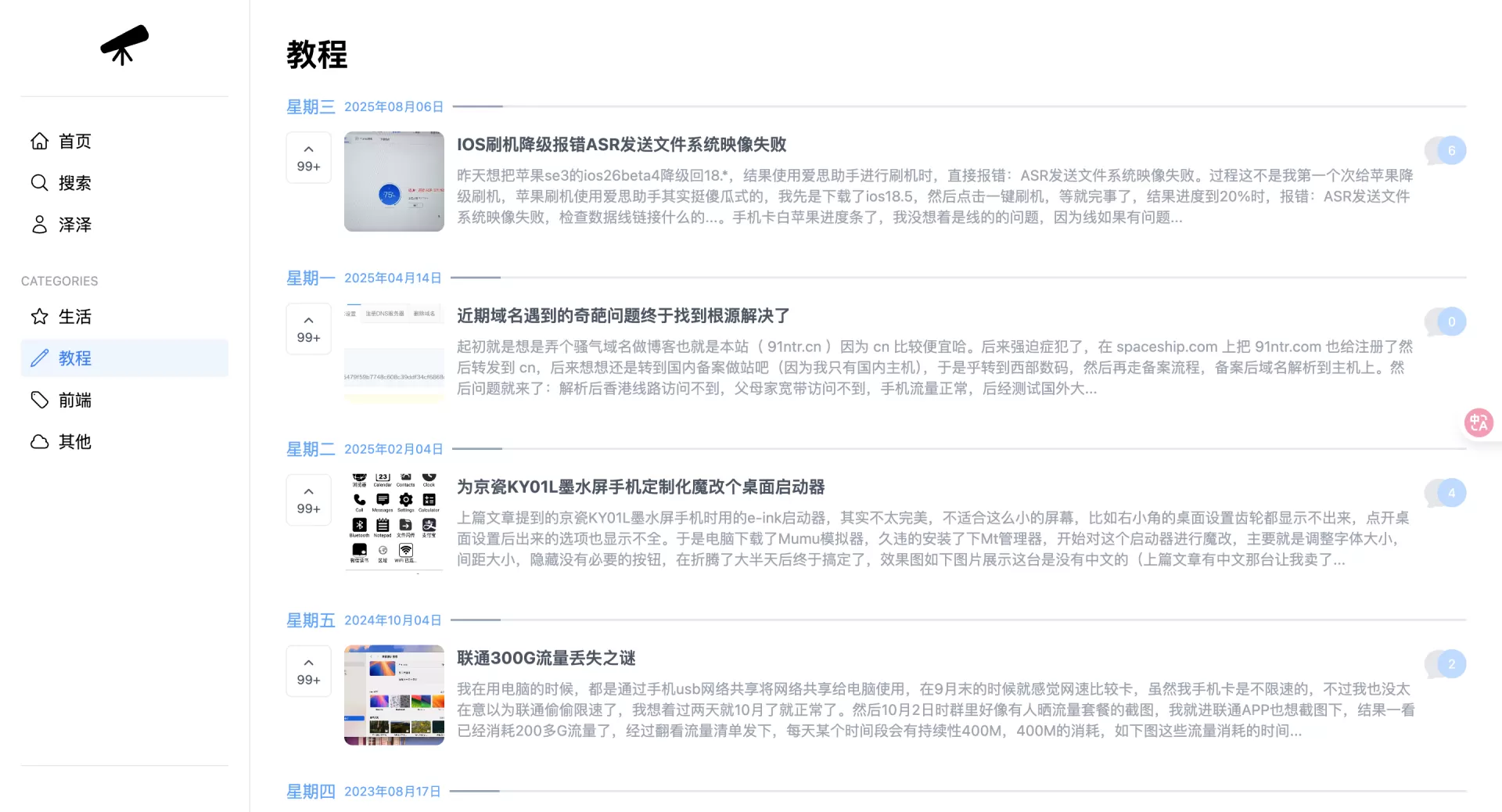Click the star icon beside 生活

[x=39, y=317]
